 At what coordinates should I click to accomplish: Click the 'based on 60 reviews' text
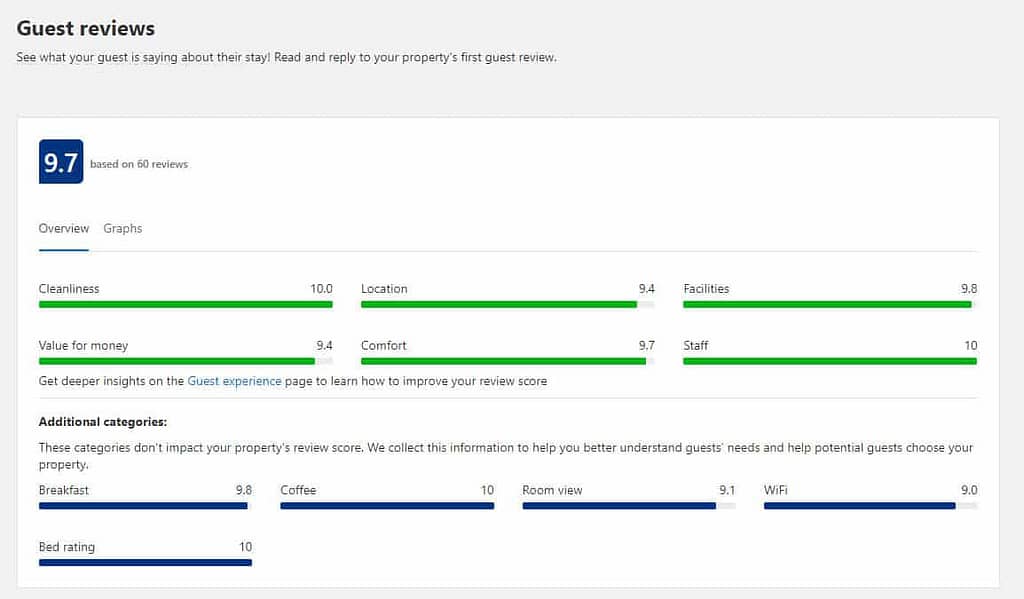[x=139, y=164]
